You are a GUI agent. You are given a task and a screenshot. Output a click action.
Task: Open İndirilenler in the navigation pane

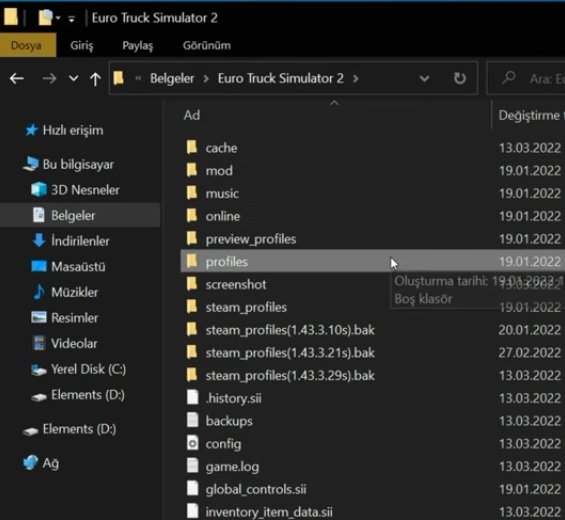pos(80,241)
